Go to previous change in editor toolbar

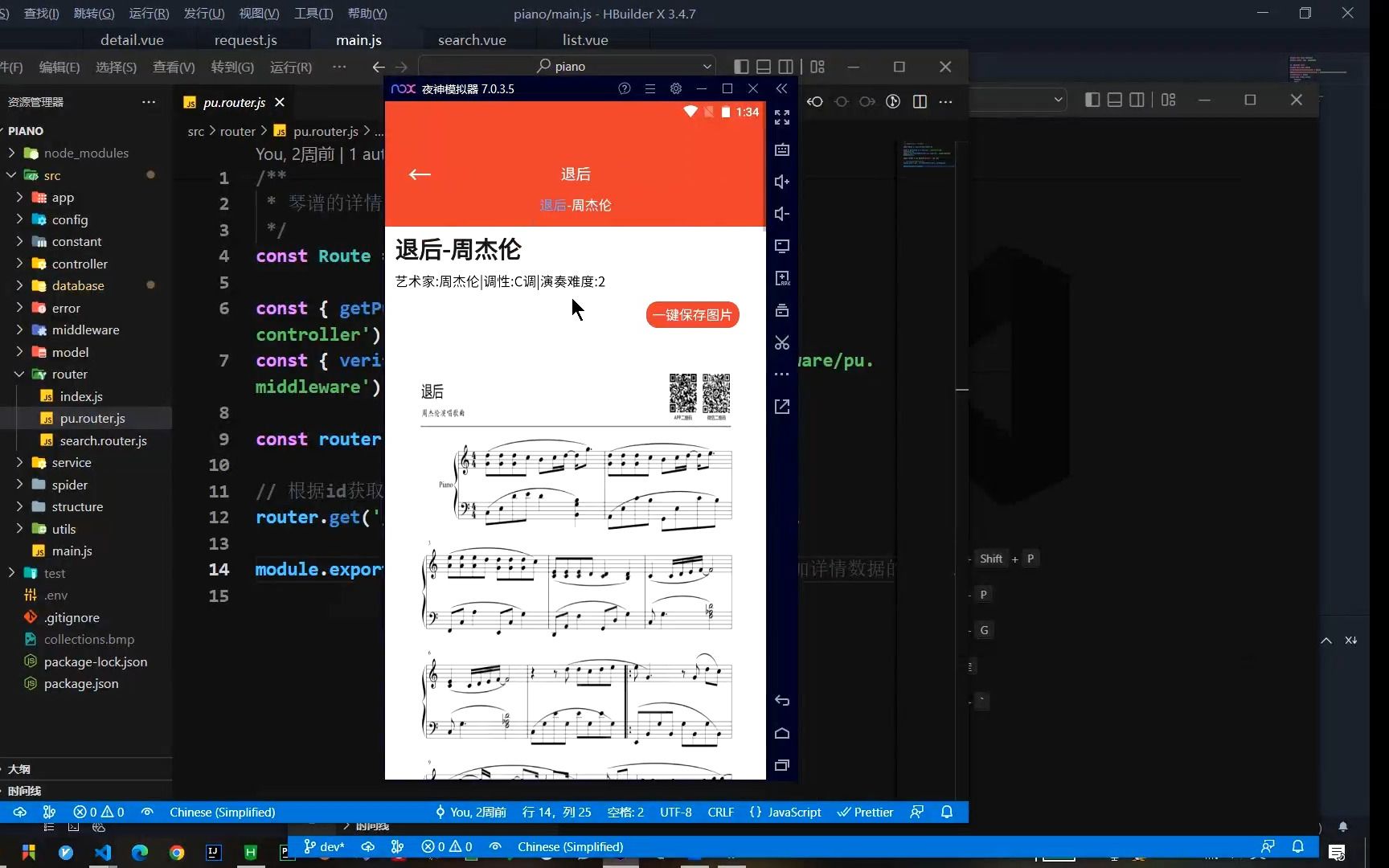click(x=815, y=101)
